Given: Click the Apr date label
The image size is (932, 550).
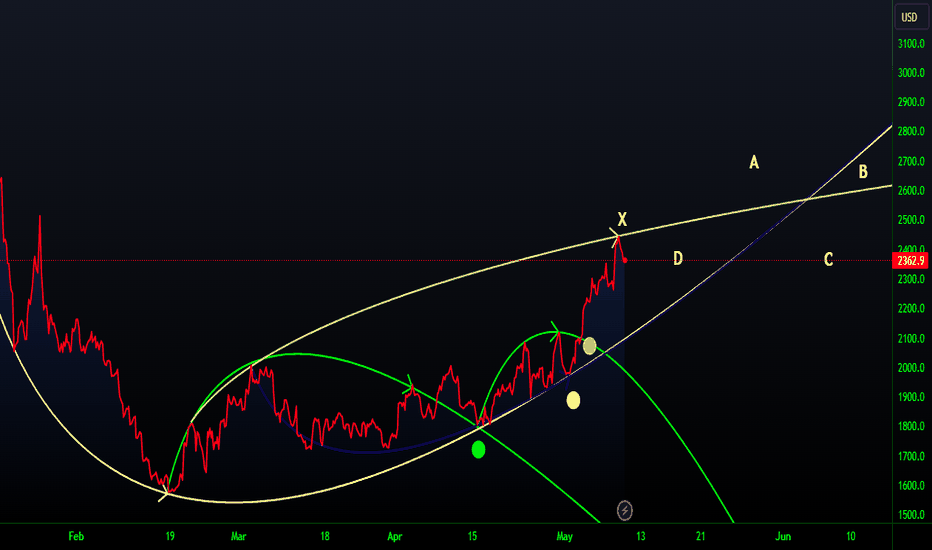Looking at the screenshot, I should pos(395,536).
